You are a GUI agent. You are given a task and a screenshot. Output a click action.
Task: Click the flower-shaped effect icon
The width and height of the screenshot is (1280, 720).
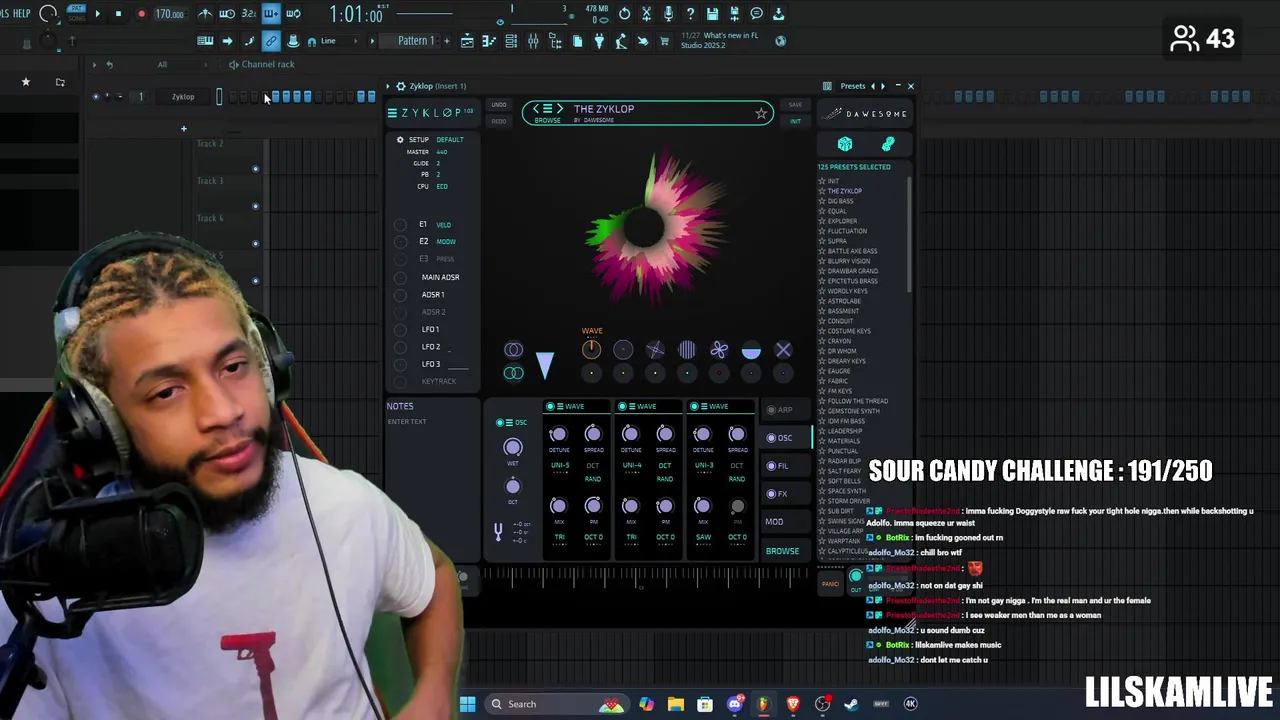[719, 350]
